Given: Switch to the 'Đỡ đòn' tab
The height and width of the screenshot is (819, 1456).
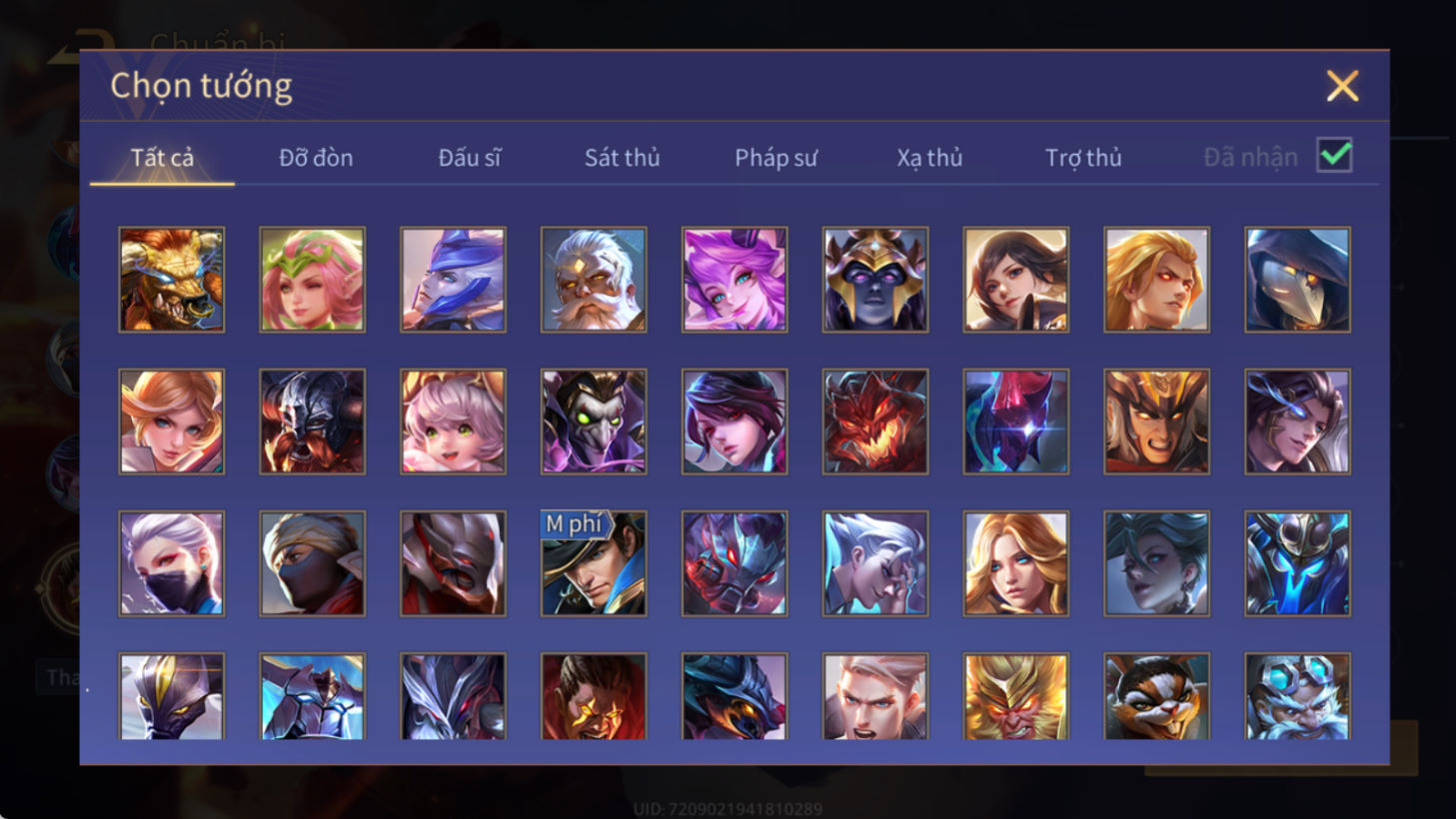Looking at the screenshot, I should pos(316,158).
